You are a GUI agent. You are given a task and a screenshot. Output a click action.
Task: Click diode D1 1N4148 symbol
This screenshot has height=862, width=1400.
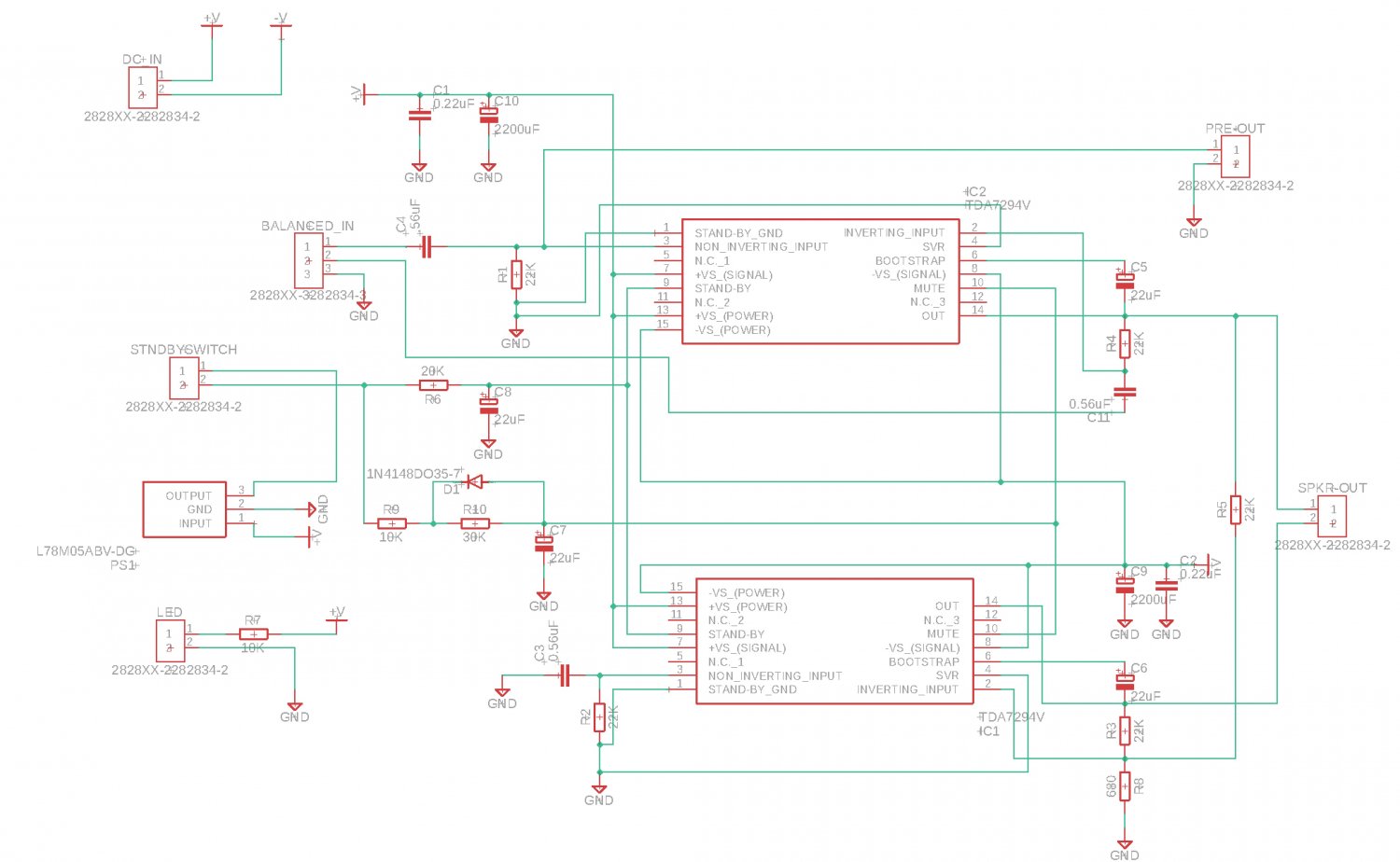point(474,481)
